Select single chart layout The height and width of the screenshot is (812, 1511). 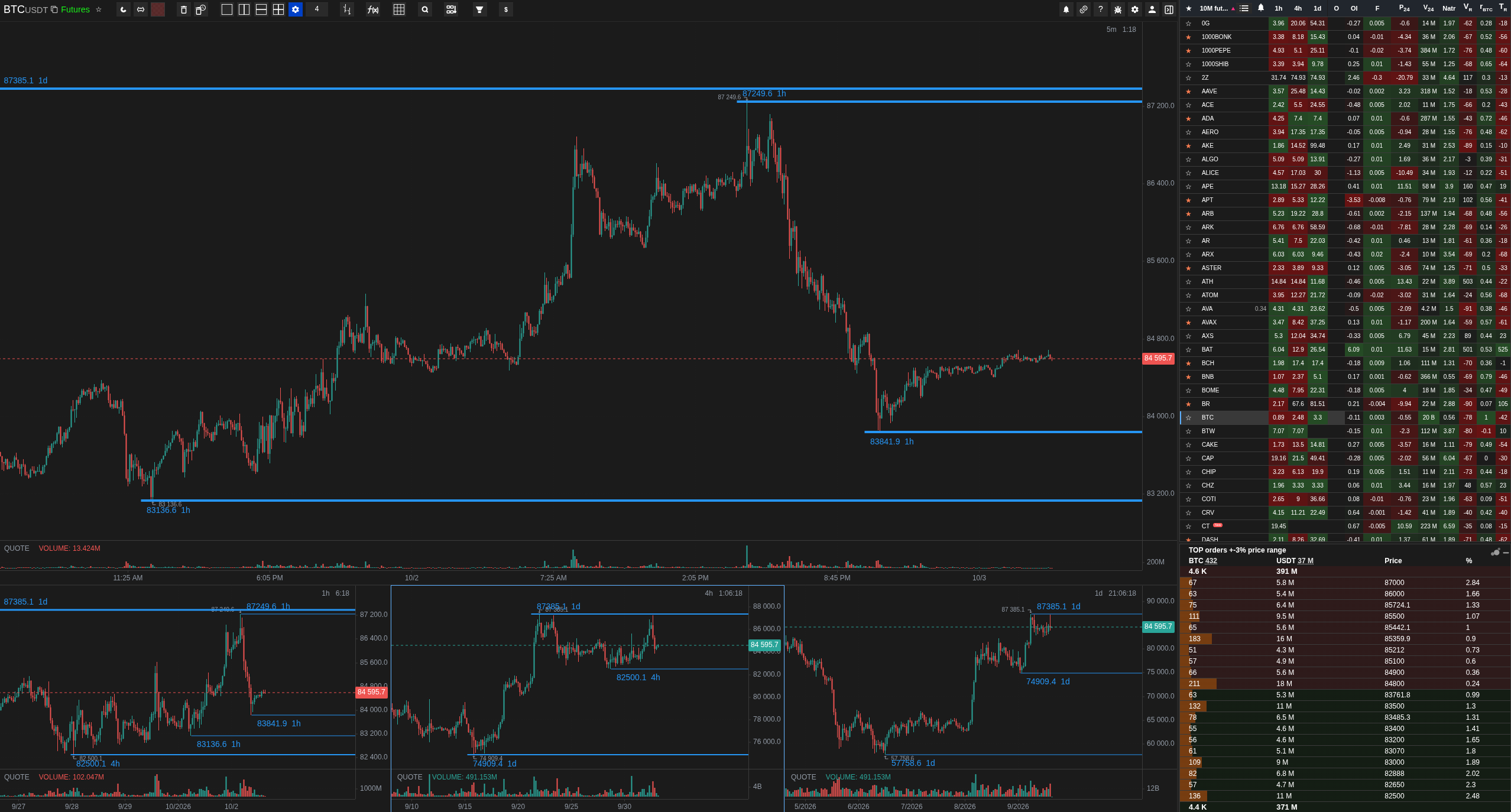click(227, 9)
